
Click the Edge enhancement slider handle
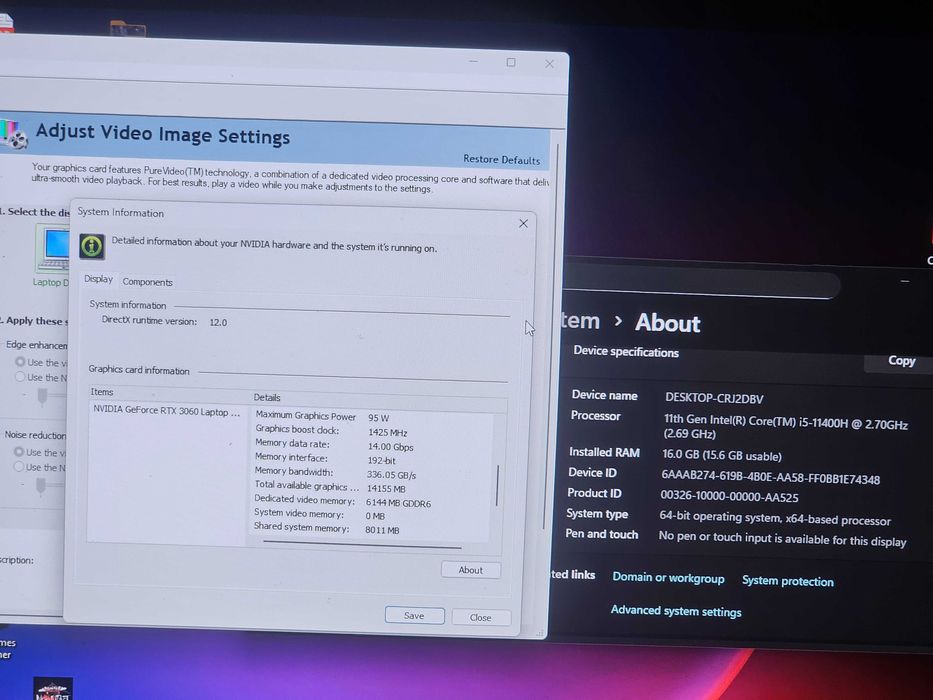point(42,396)
